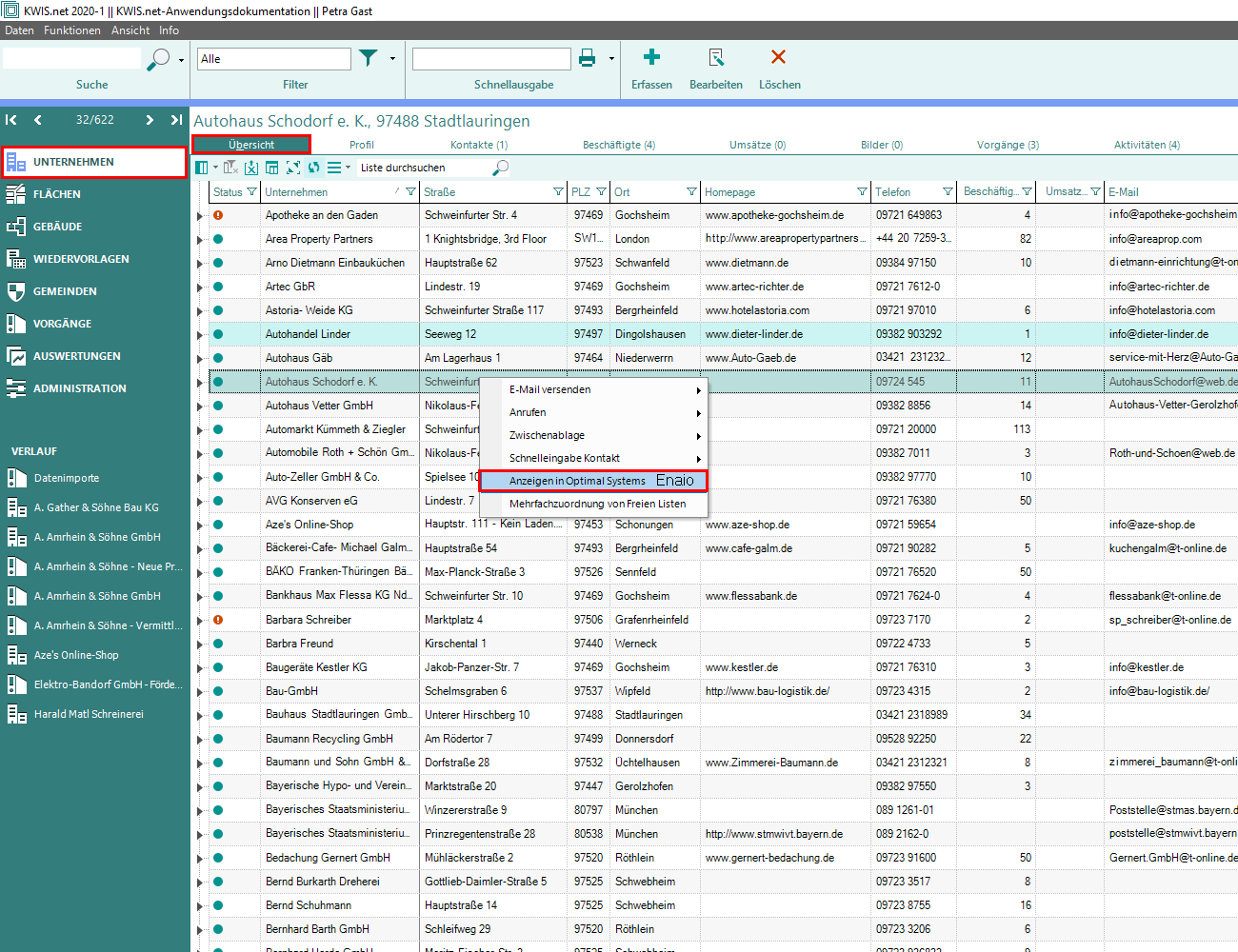Clear column filters icon in grid toolbar
The height and width of the screenshot is (952, 1238).
[230, 168]
